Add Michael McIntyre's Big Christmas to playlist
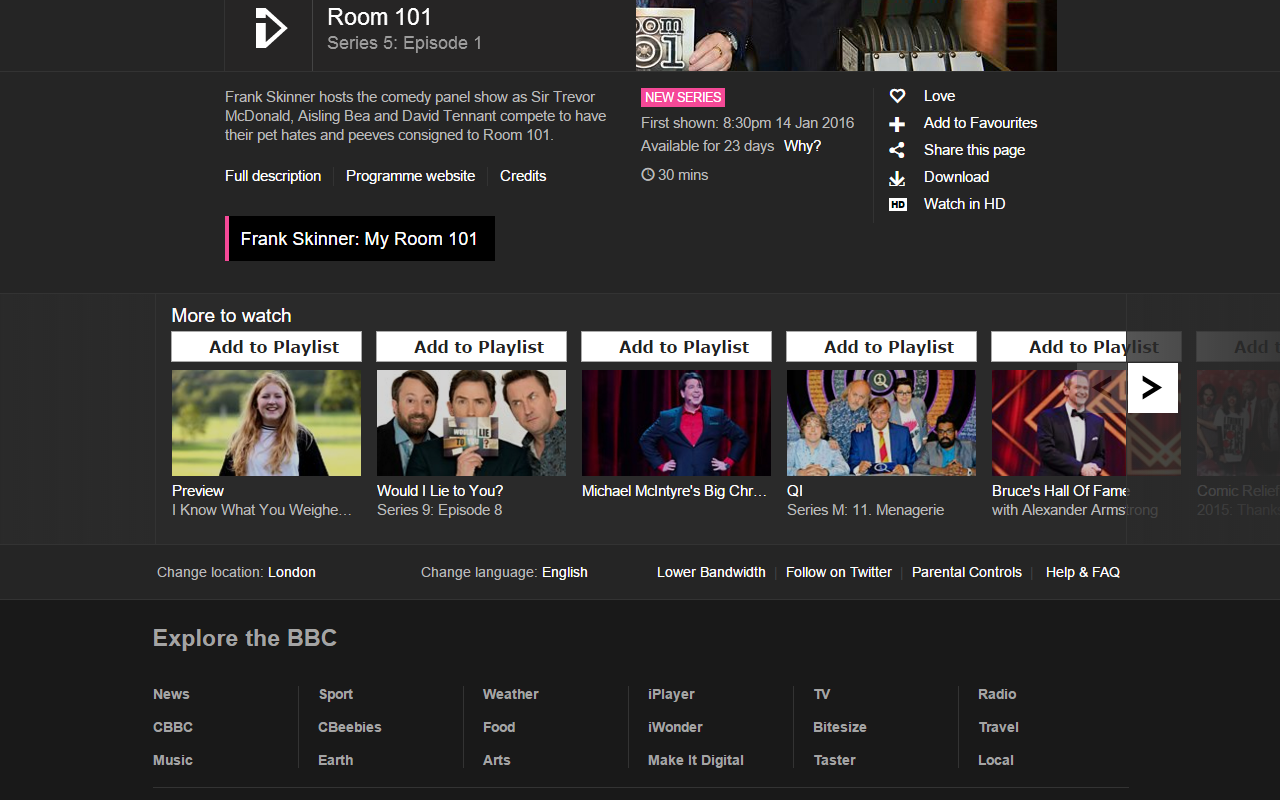The width and height of the screenshot is (1280, 800). [676, 347]
